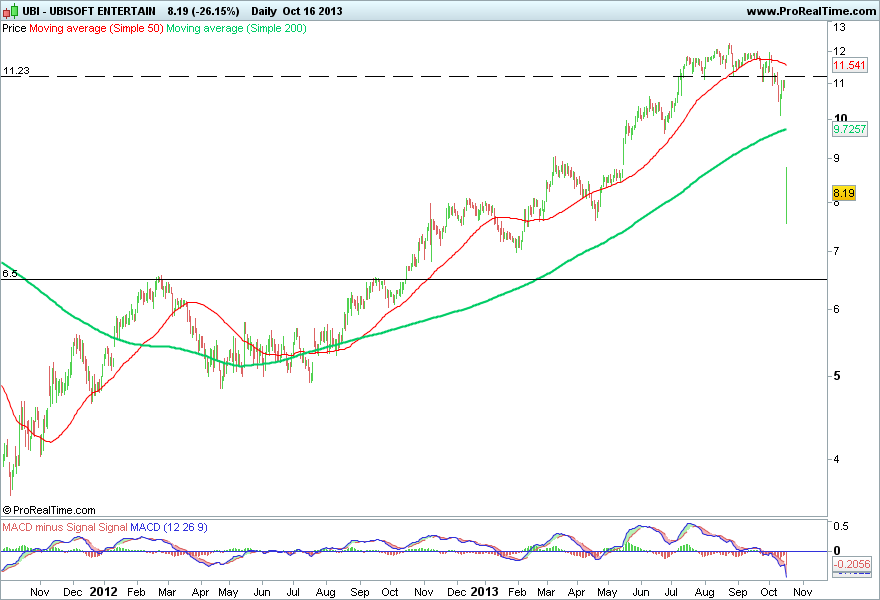
Task: Click the red 11.541 value tag
Action: (849, 65)
